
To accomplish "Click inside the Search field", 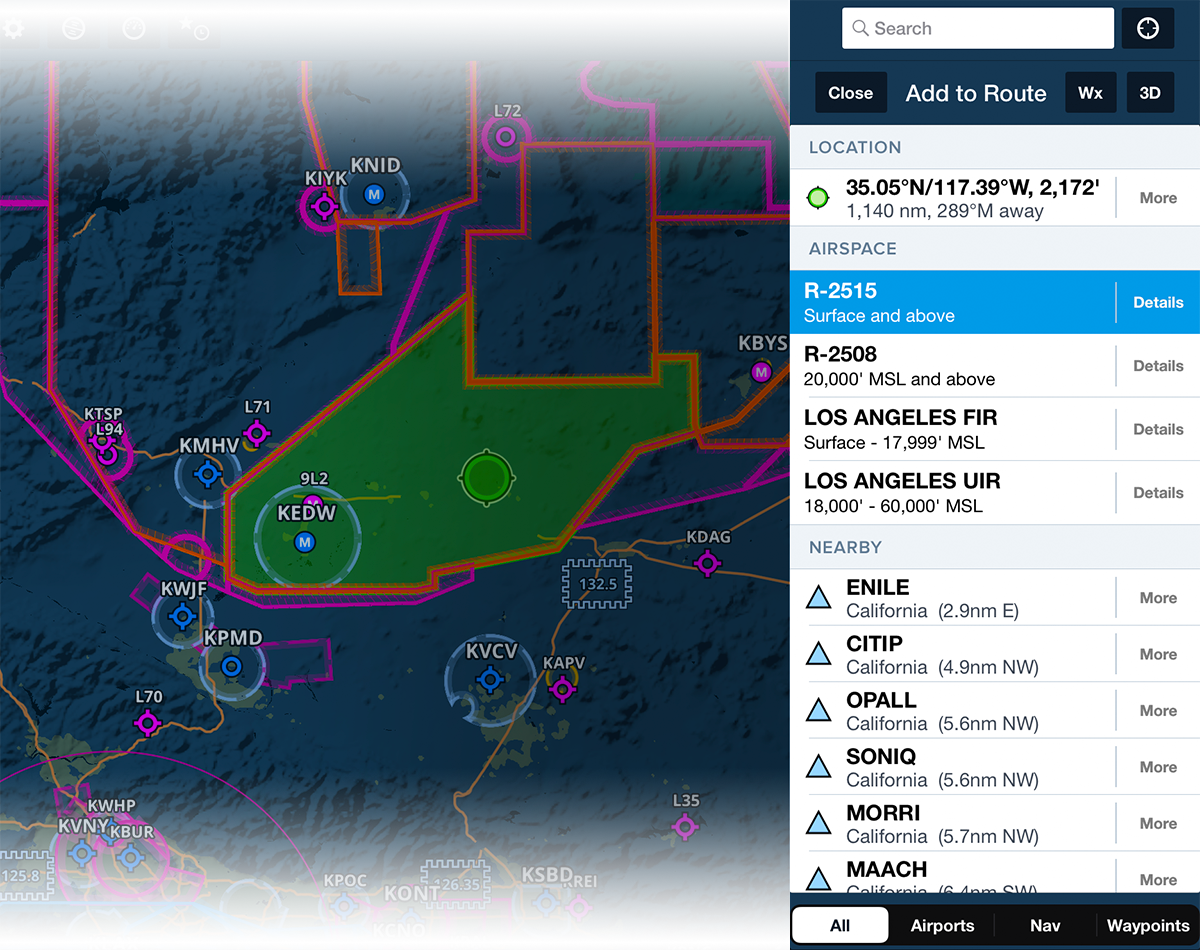I will 977,28.
